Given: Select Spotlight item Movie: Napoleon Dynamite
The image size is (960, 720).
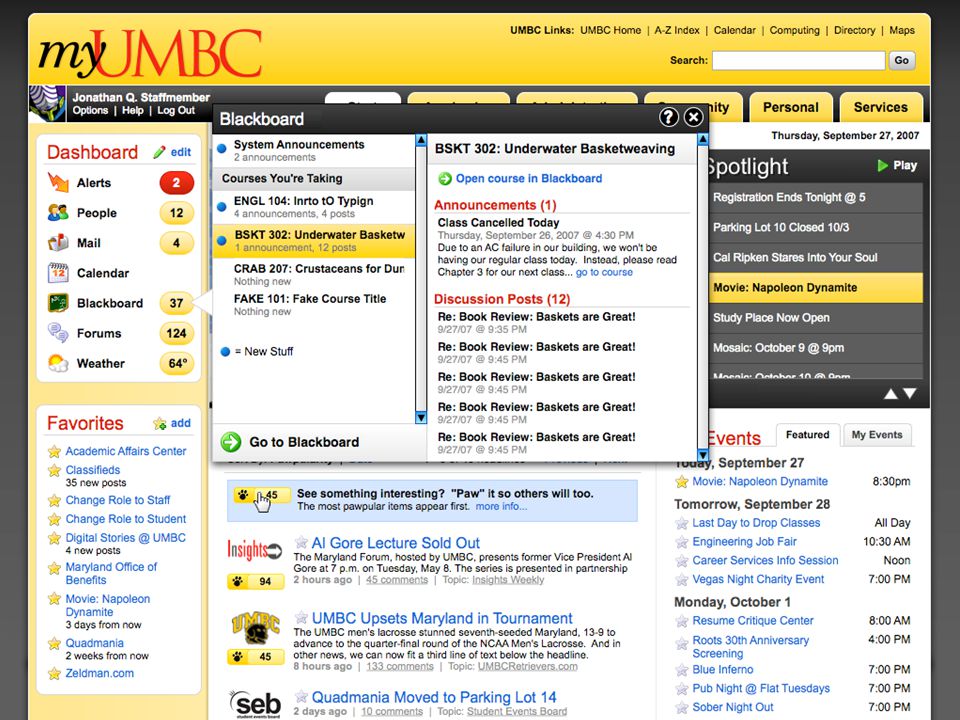Looking at the screenshot, I should [816, 288].
